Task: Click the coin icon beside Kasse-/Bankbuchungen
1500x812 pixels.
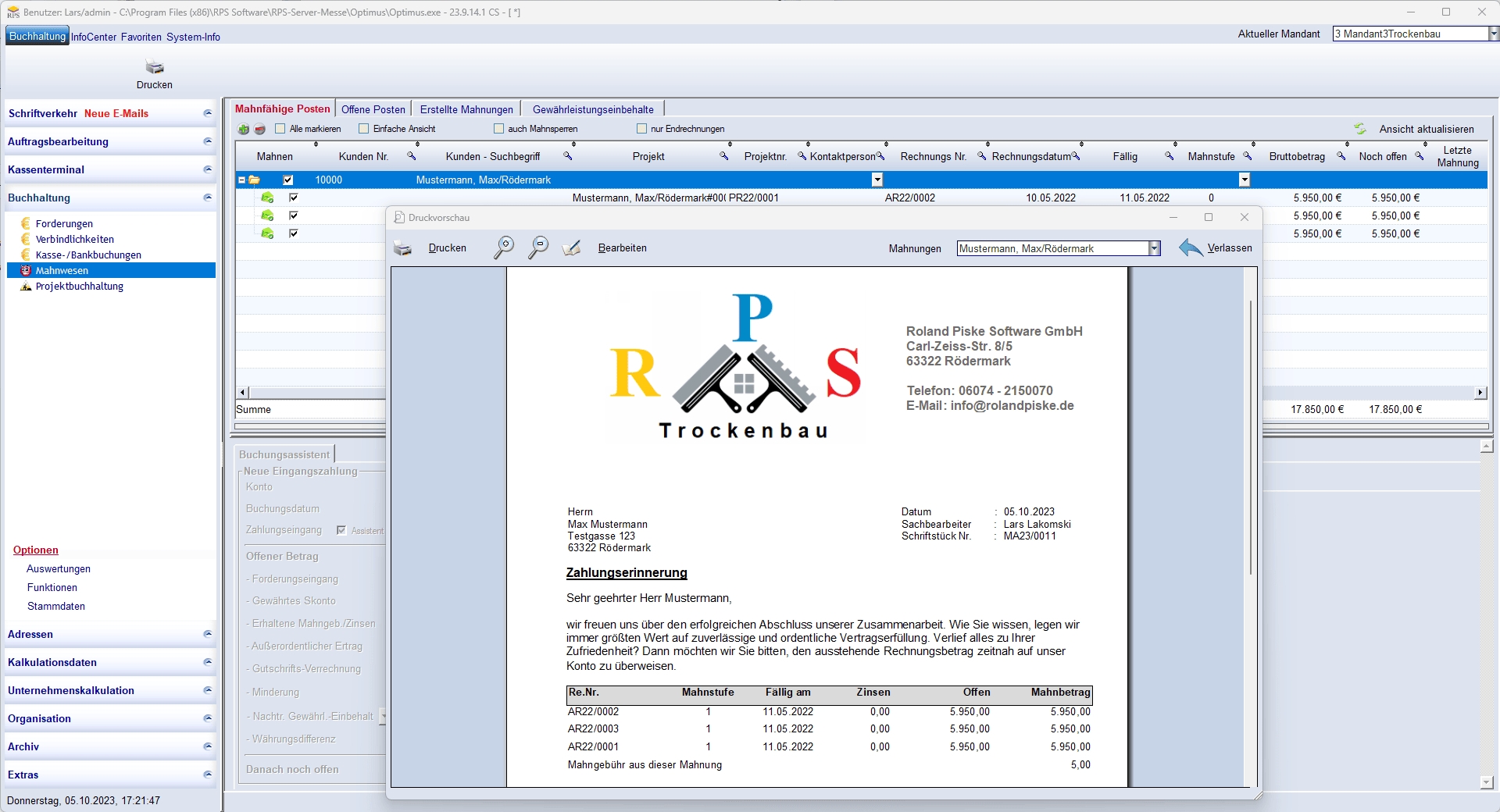Action: tap(26, 255)
